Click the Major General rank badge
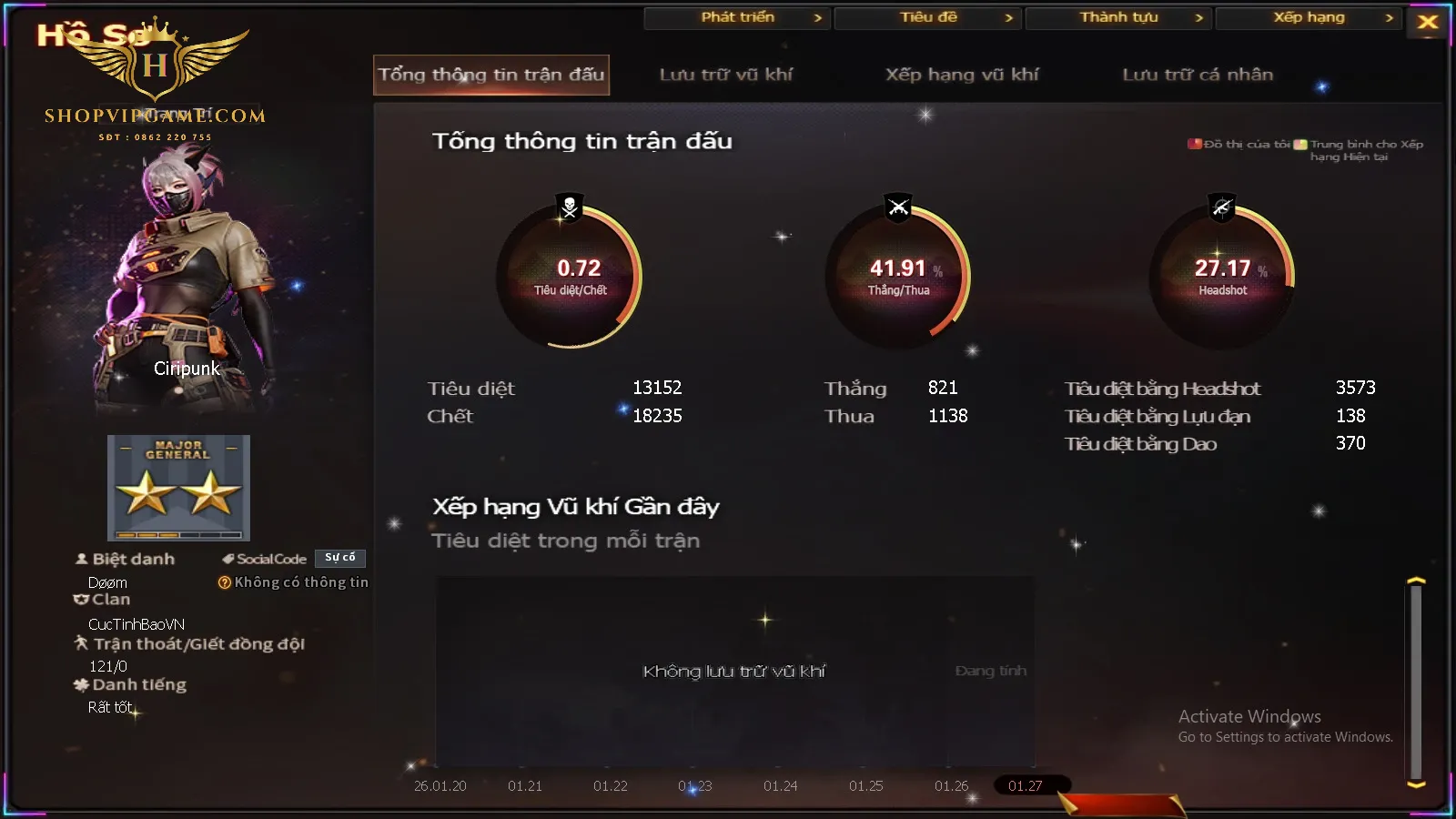 pos(178,488)
